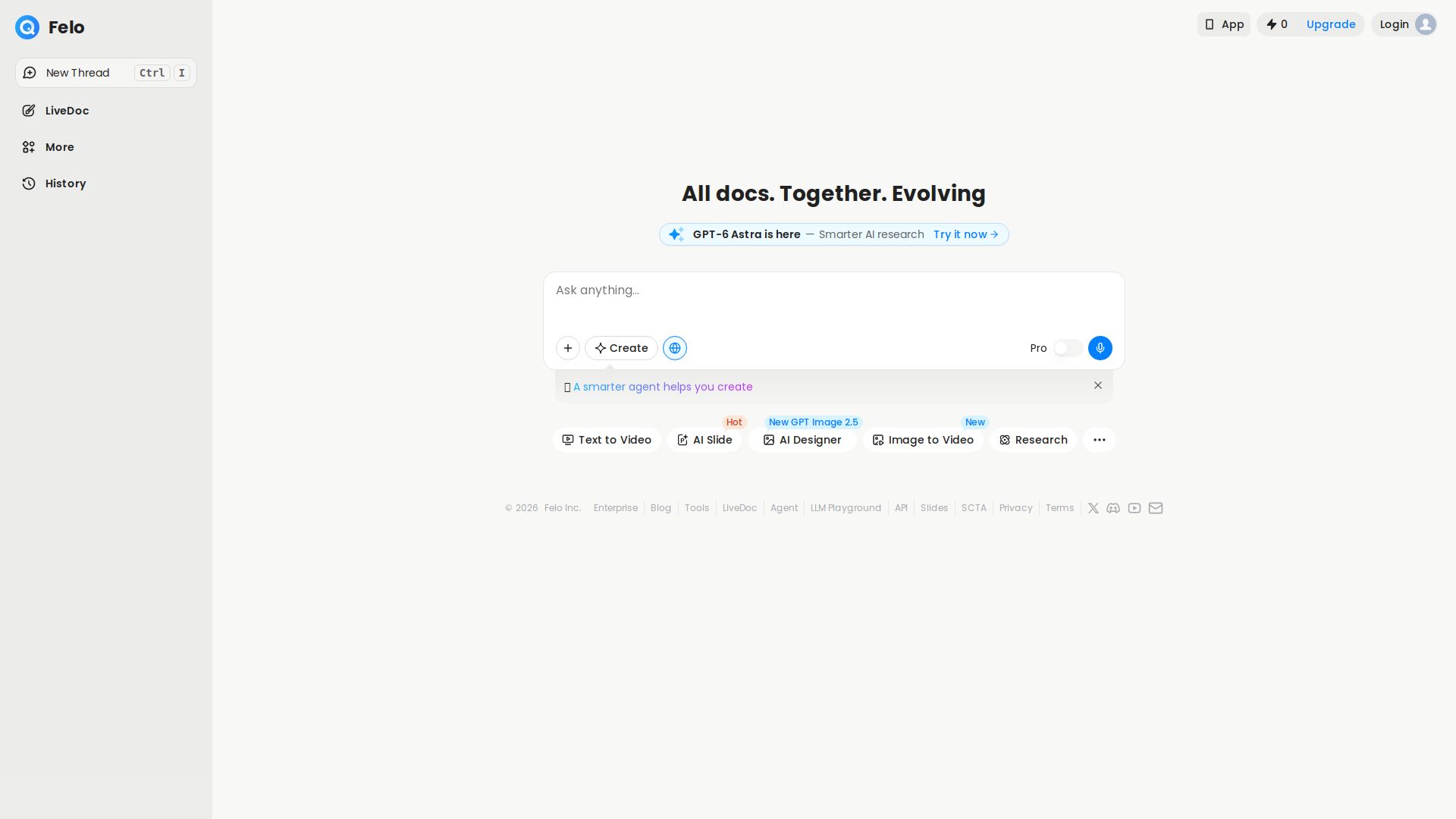Open the Privacy footer link
The width and height of the screenshot is (1456, 819).
click(1016, 508)
